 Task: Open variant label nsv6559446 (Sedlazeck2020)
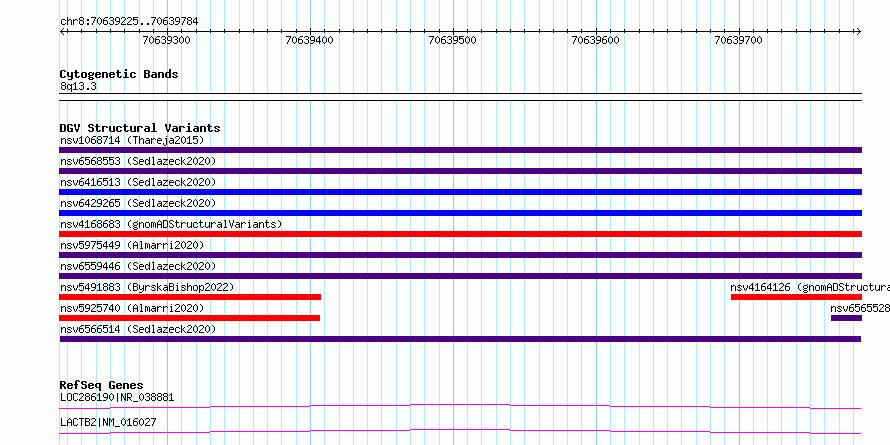(x=138, y=266)
